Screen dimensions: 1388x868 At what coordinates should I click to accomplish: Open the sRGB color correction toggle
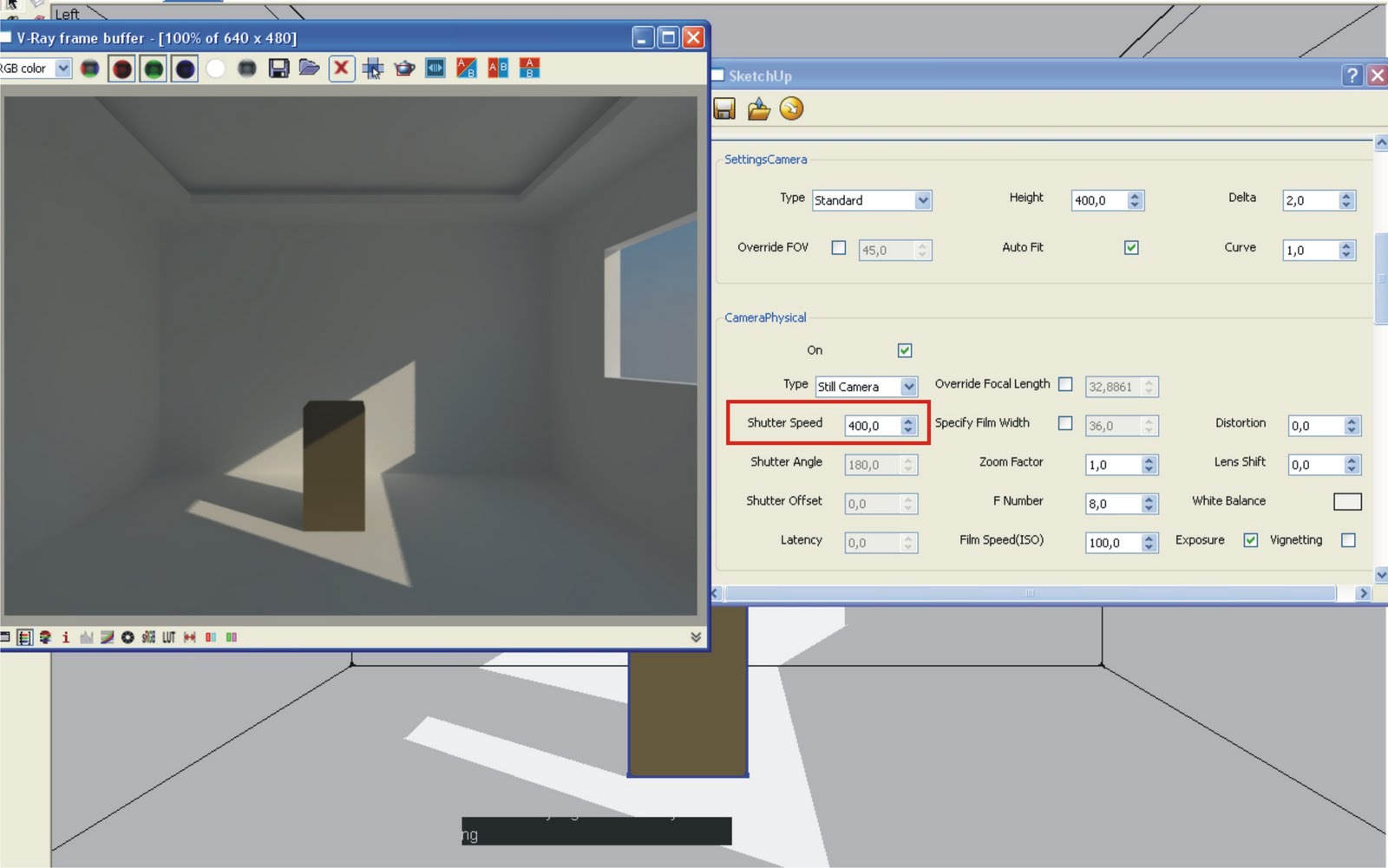pos(149,637)
